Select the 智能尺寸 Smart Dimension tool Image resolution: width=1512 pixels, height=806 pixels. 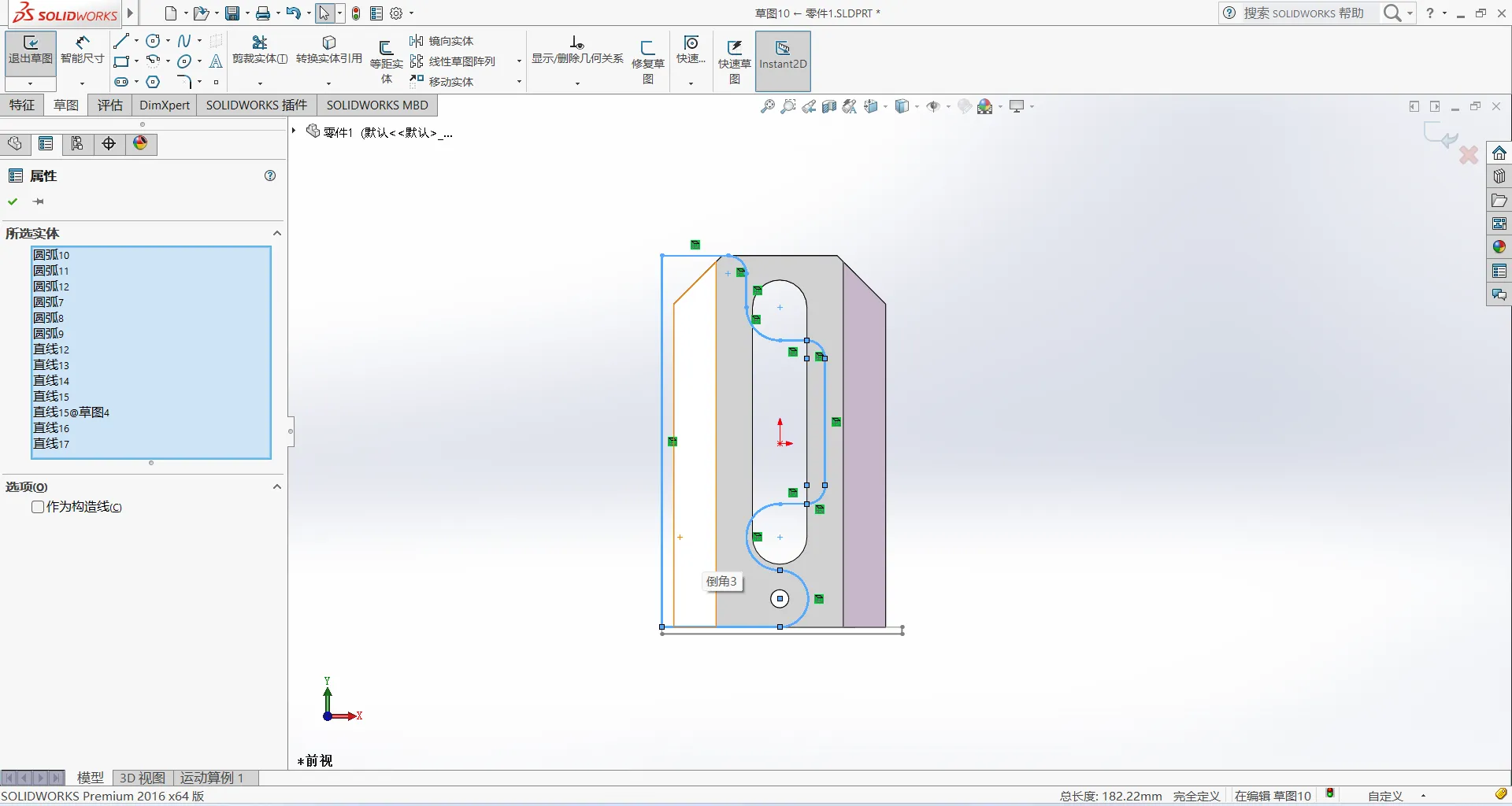[x=83, y=50]
